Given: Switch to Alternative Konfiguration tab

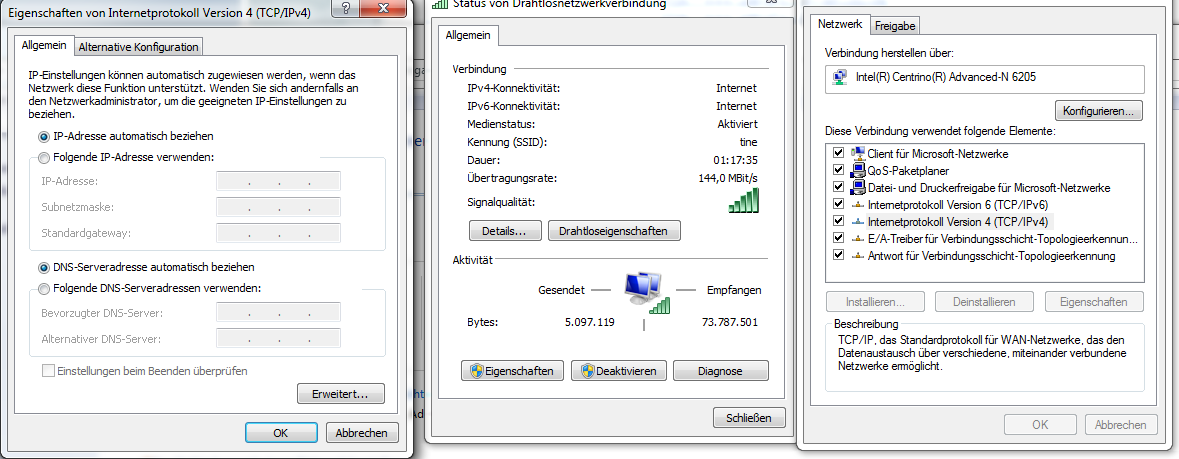Looking at the screenshot, I should [x=138, y=47].
